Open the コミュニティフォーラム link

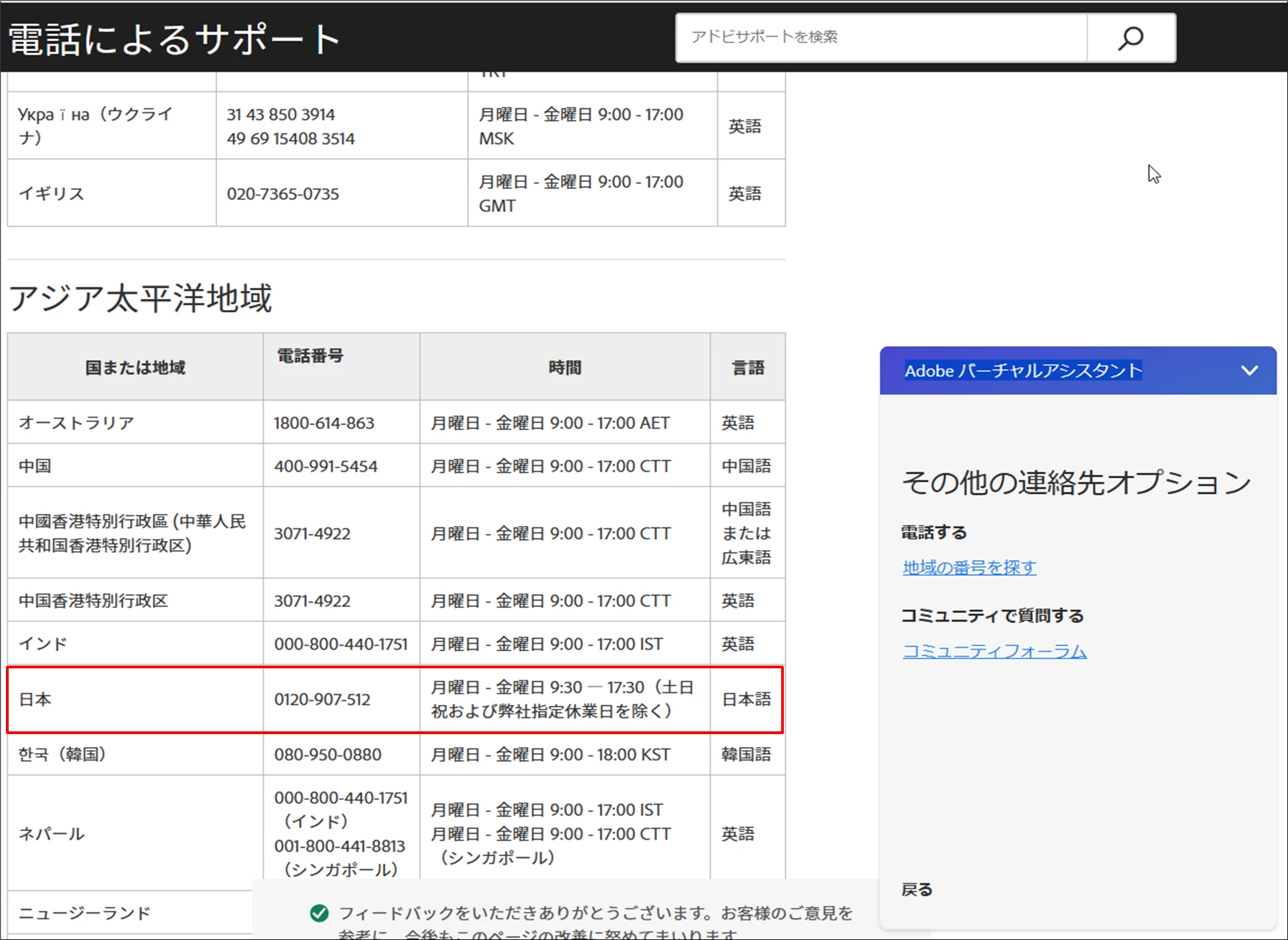point(994,651)
